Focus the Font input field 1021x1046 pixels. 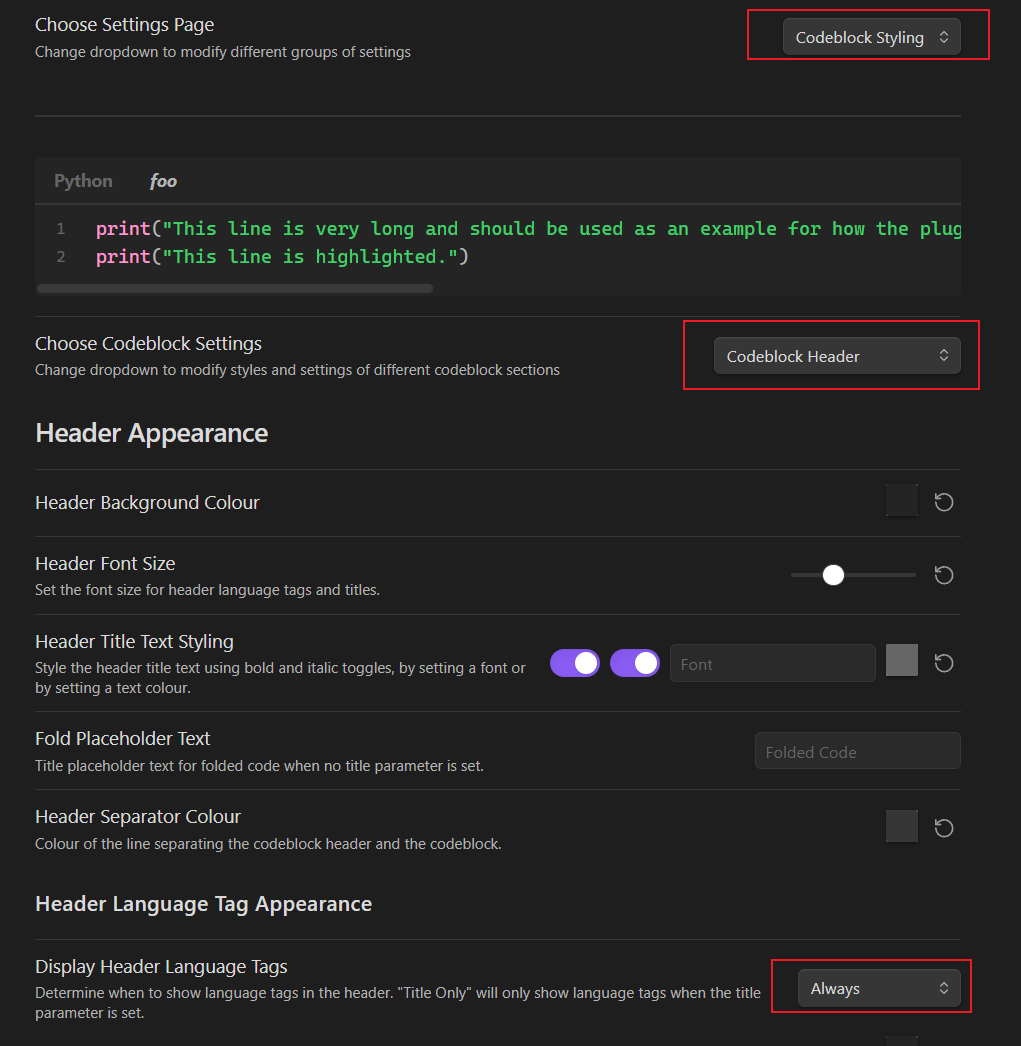(x=772, y=663)
